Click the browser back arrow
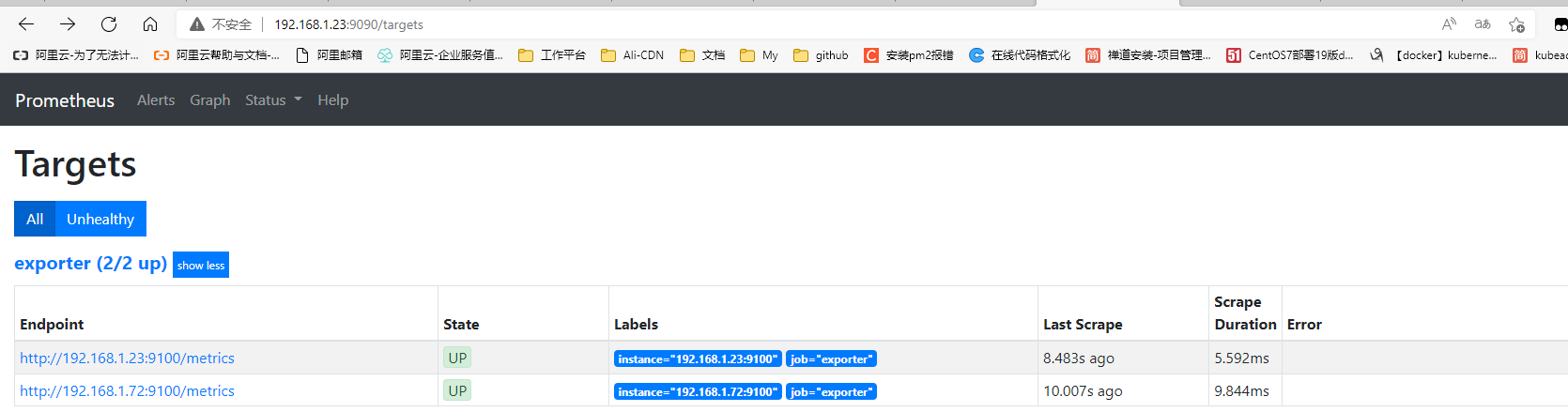Image resolution: width=1568 pixels, height=412 pixels. 26,24
